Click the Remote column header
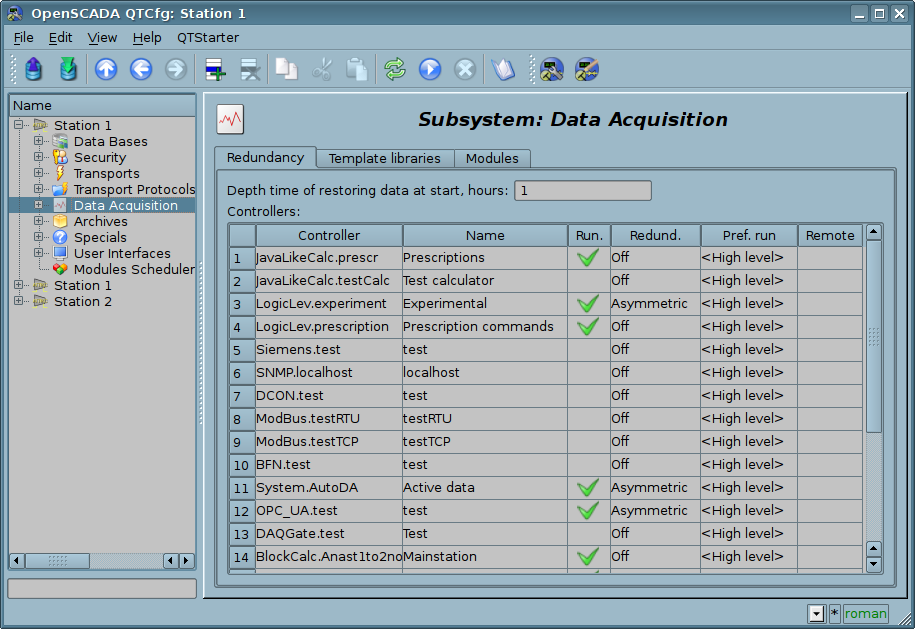The width and height of the screenshot is (915, 629). click(x=830, y=236)
